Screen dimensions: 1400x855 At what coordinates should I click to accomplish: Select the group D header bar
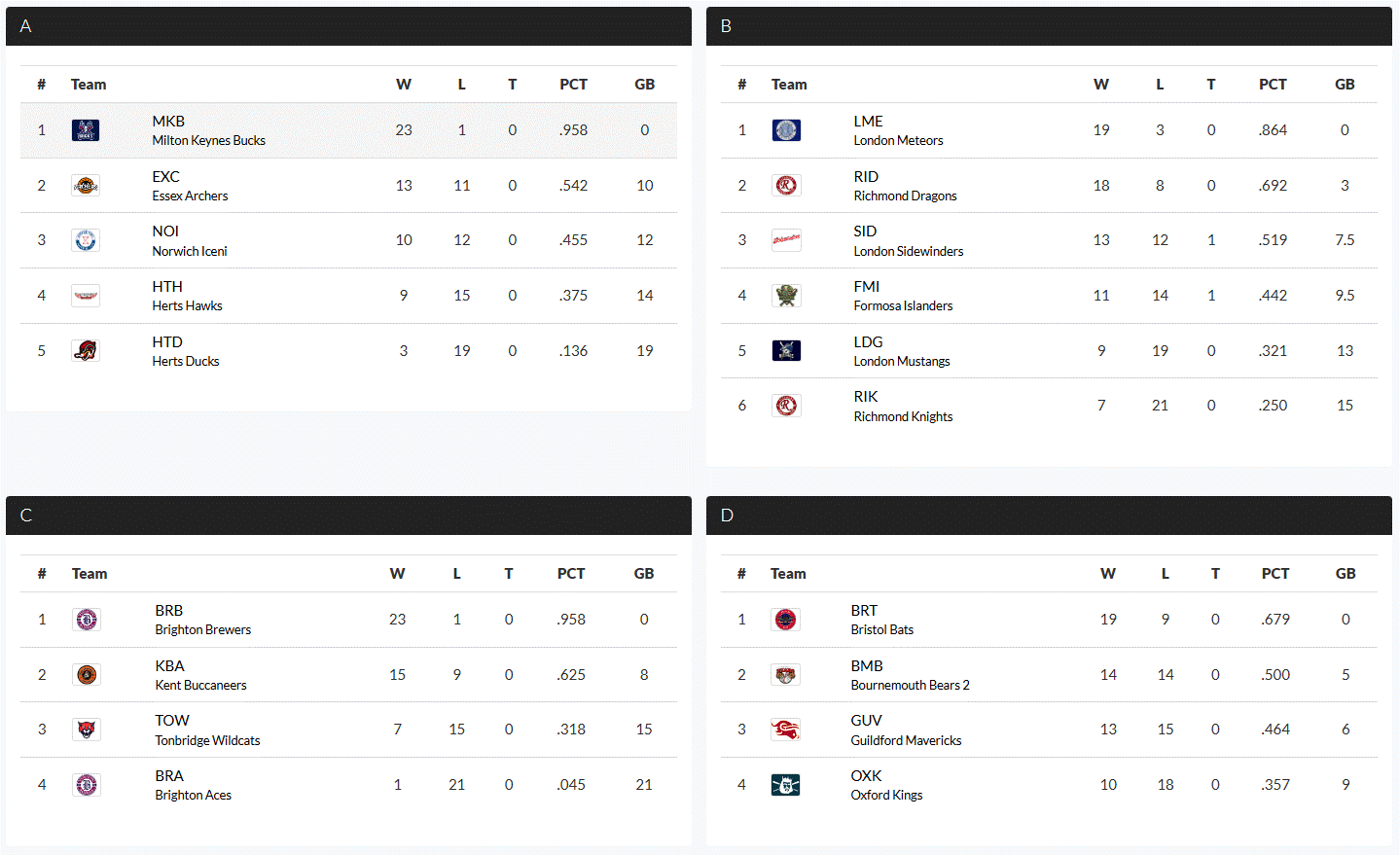1049,516
